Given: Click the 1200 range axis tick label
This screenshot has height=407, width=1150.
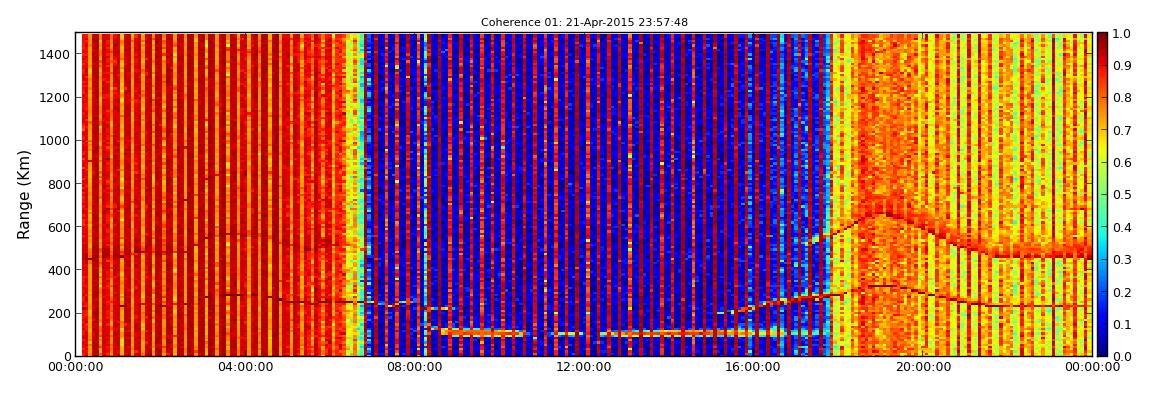Looking at the screenshot, I should [56, 98].
